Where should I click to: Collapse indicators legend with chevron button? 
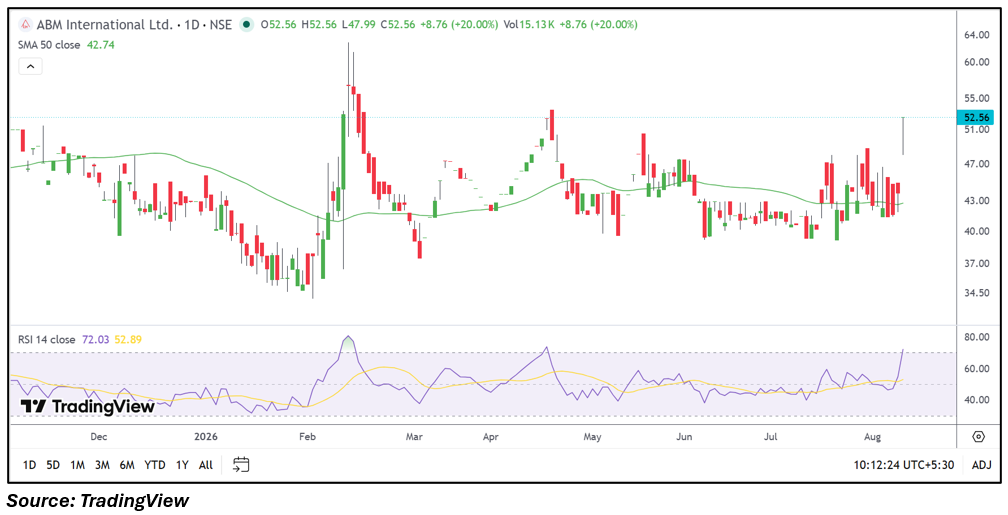click(x=31, y=66)
